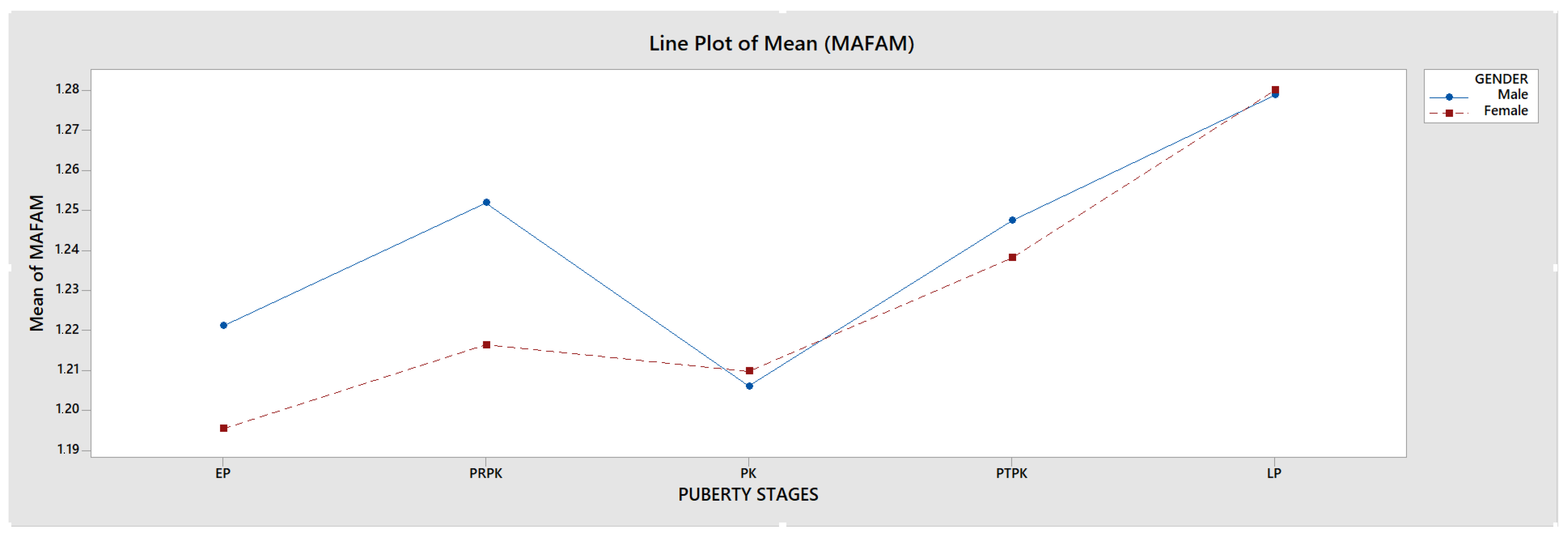Click the Male data point at EP
This screenshot has height=537, width=1568.
click(224, 325)
